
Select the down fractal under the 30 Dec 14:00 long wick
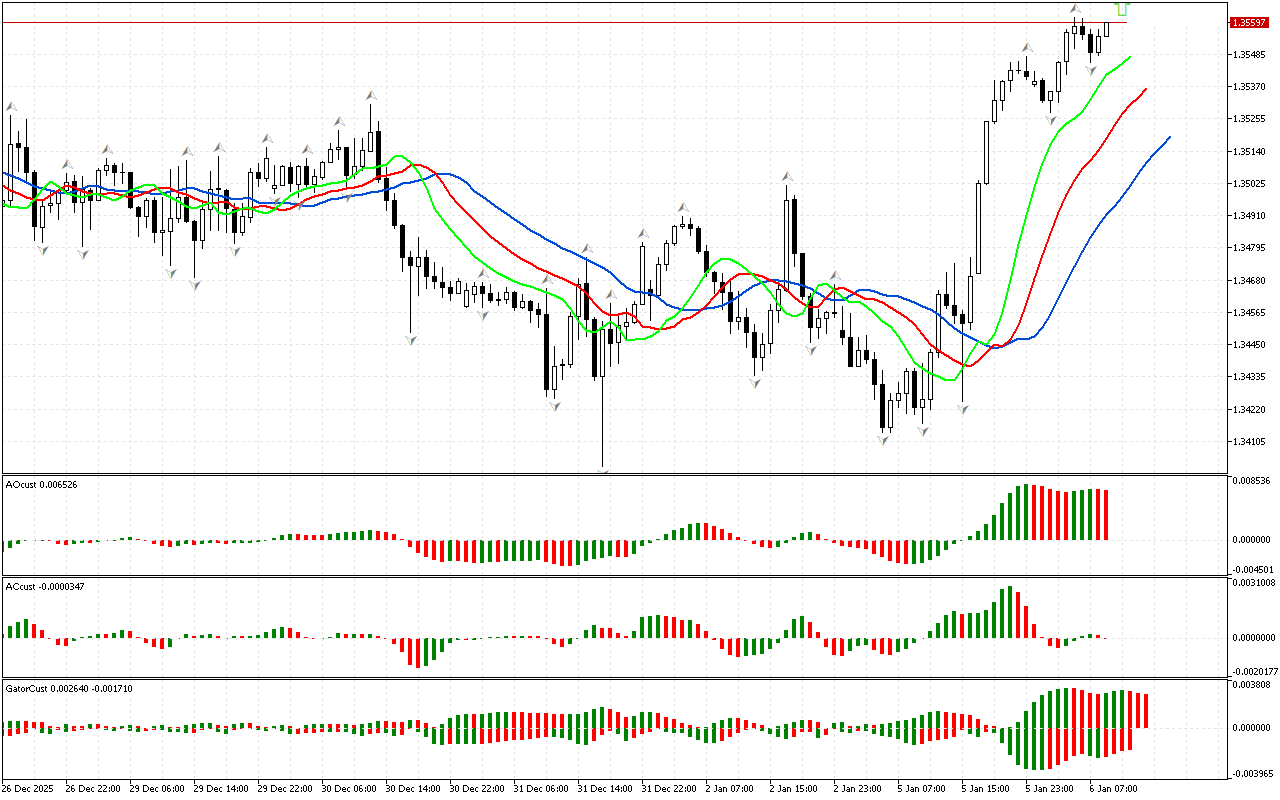coord(410,341)
